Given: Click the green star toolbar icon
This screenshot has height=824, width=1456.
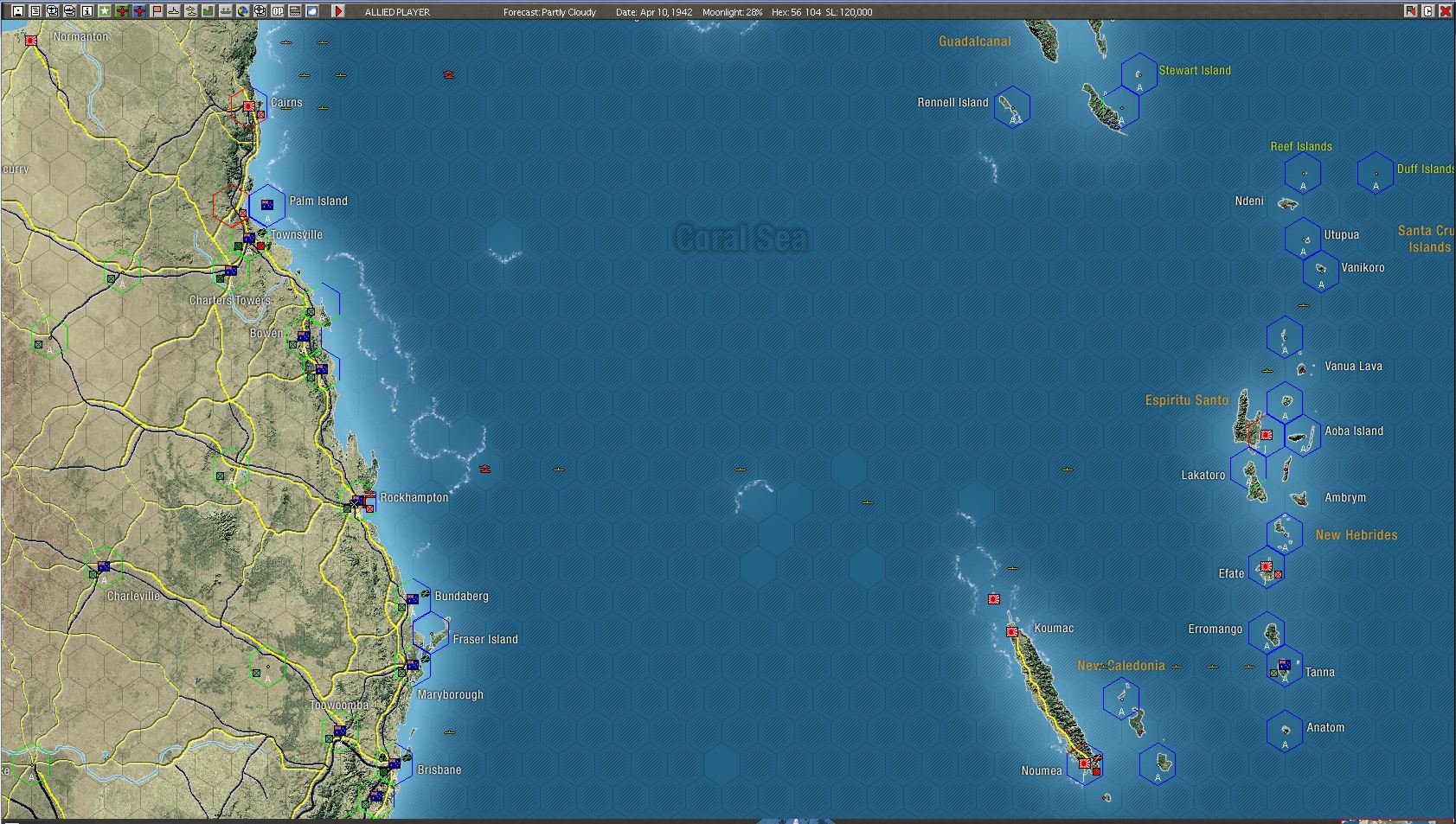Looking at the screenshot, I should pyautogui.click(x=105, y=11).
